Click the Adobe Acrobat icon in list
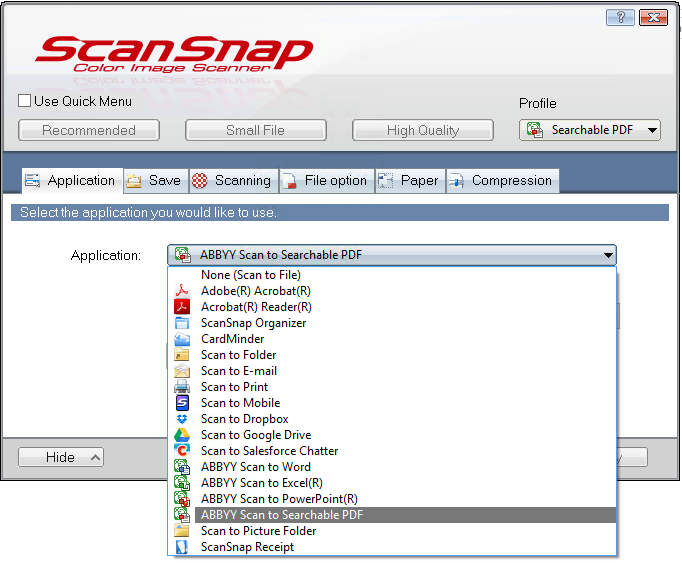The height and width of the screenshot is (563, 682). [182, 291]
